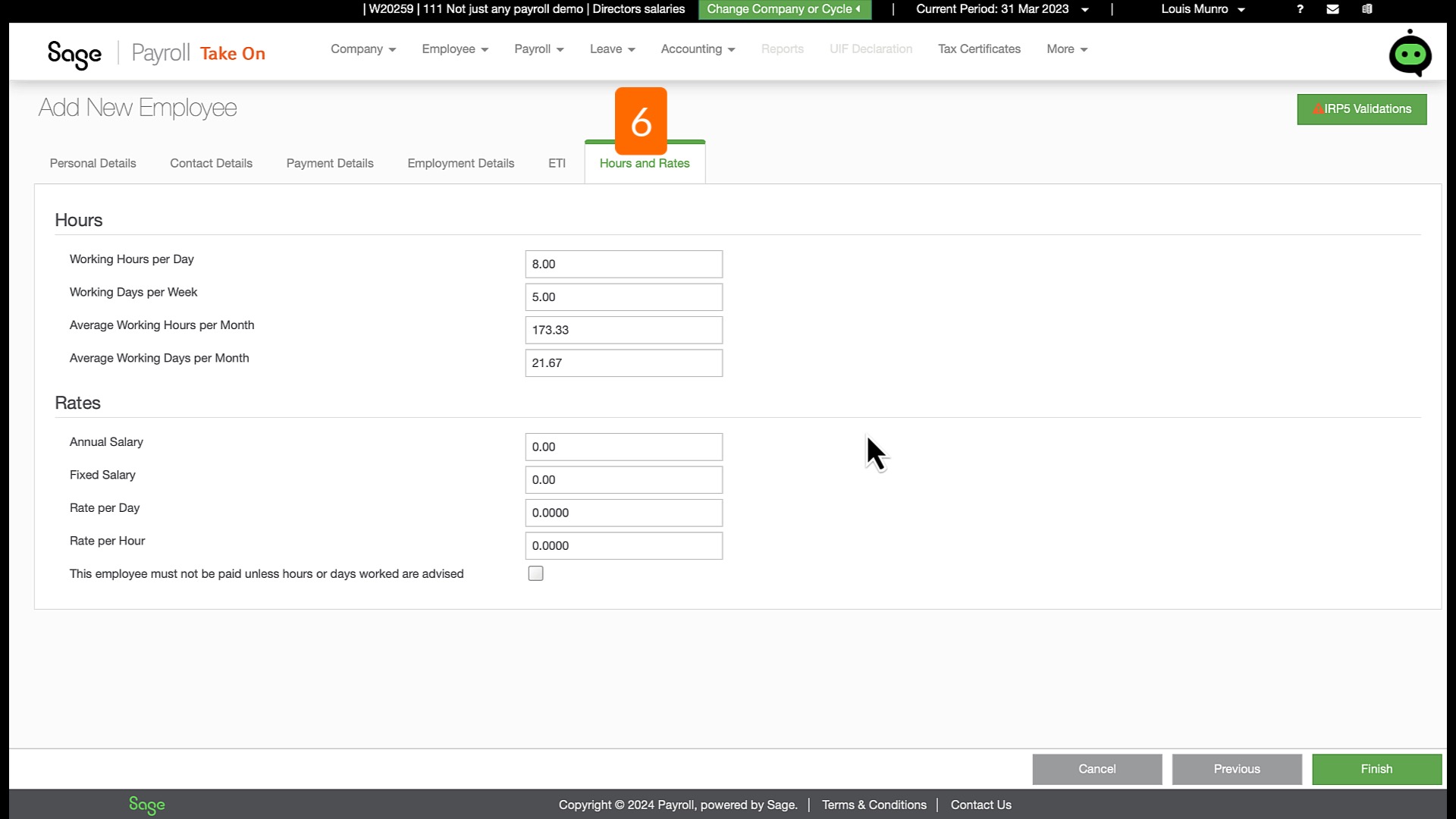Open the Accounting dropdown menu
Screen dimensions: 1456x819
pyautogui.click(x=696, y=49)
